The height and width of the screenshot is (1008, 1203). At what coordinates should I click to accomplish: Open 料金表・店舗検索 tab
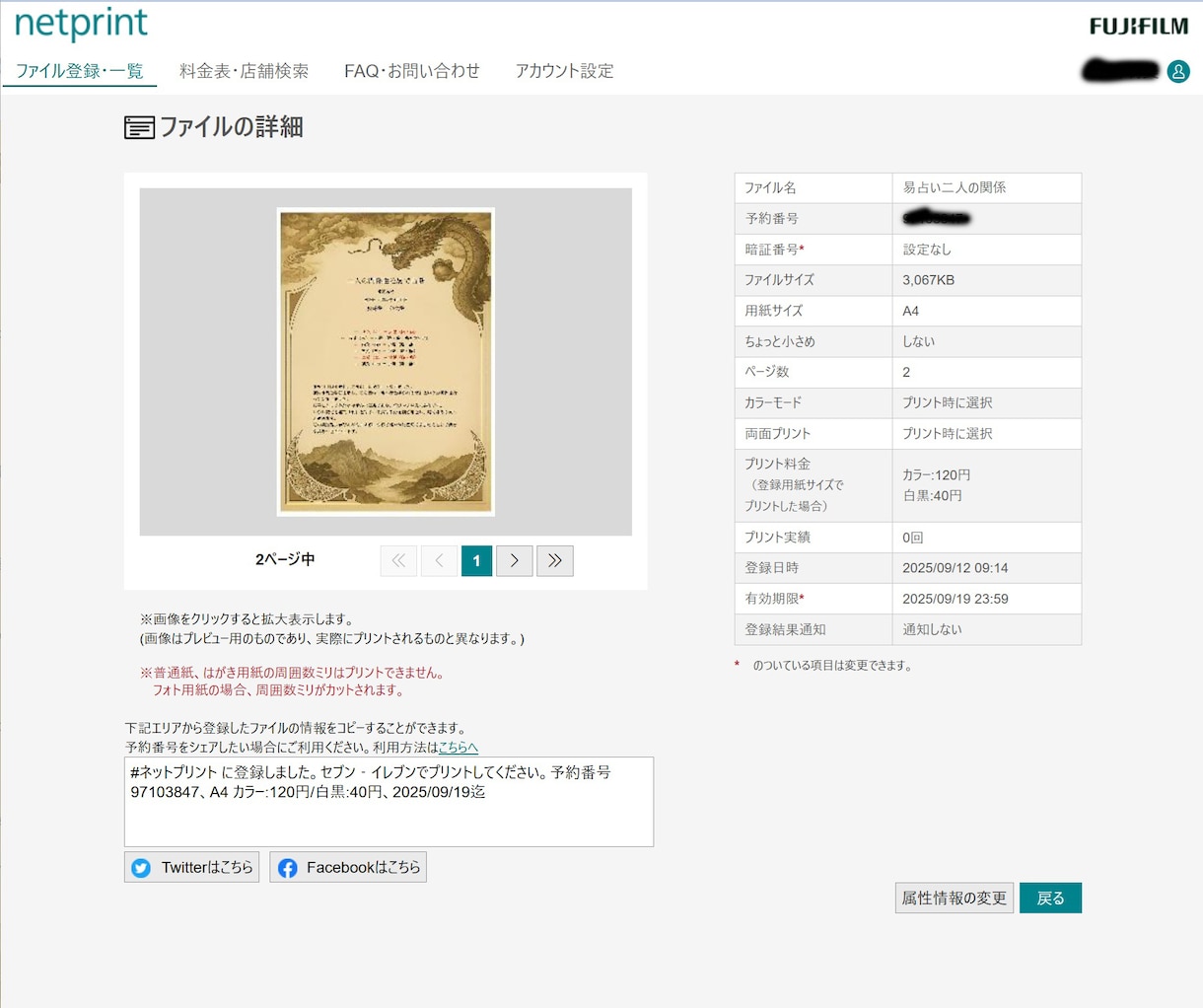[245, 71]
